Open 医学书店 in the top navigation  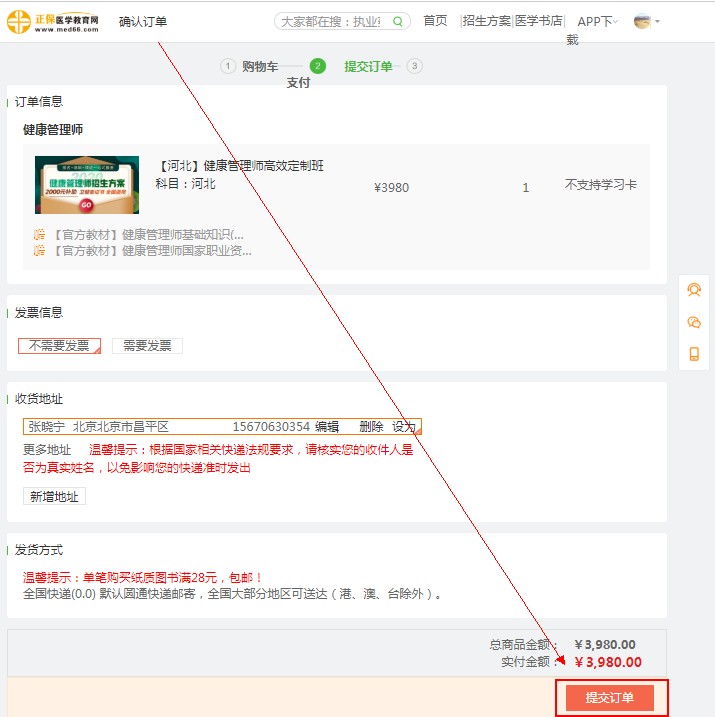pos(539,21)
